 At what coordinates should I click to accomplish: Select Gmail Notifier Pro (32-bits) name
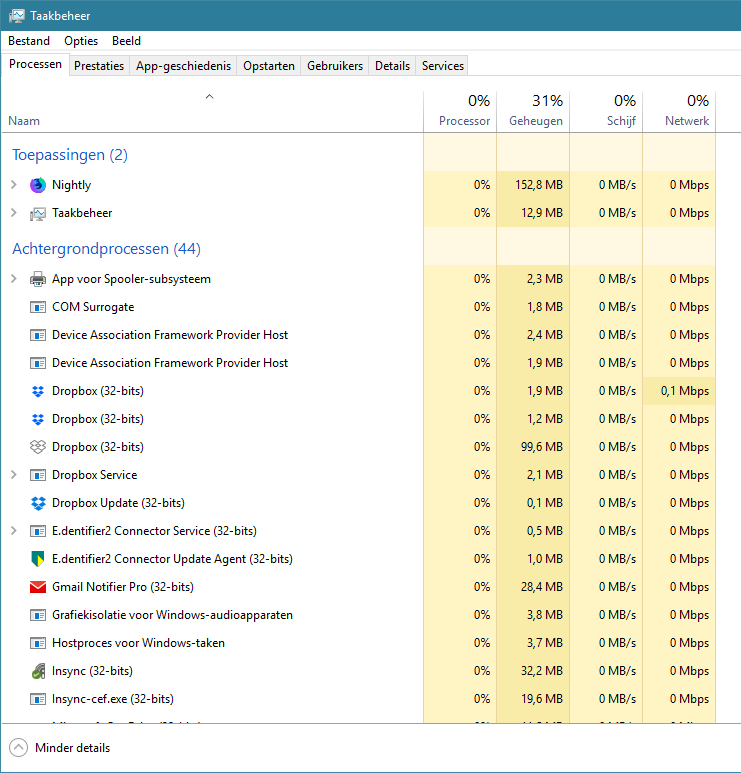pyautogui.click(x=123, y=587)
